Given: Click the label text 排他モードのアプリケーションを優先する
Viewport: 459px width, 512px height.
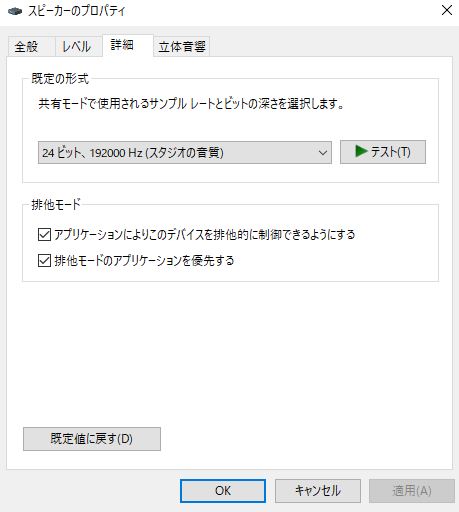Looking at the screenshot, I should [144, 260].
